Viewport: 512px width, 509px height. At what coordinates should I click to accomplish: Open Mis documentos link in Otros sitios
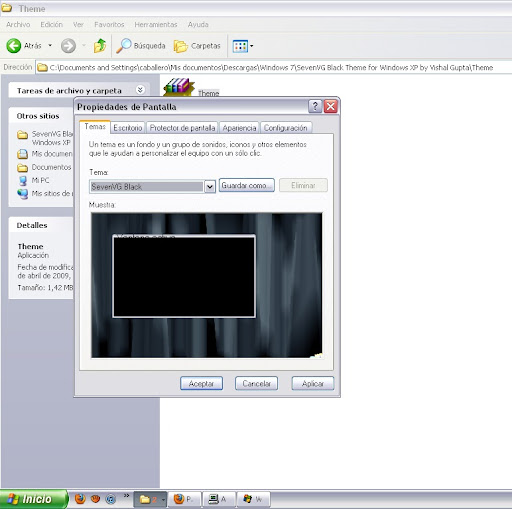point(45,154)
